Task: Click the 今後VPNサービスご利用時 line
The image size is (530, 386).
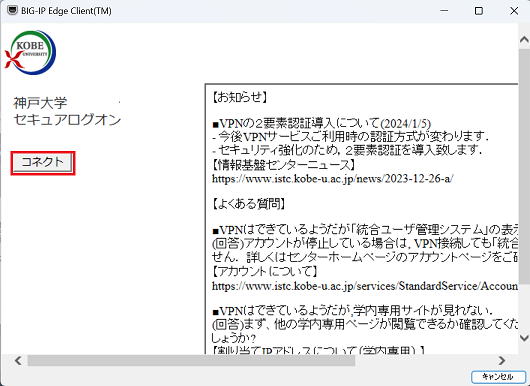Action: pyautogui.click(x=350, y=136)
